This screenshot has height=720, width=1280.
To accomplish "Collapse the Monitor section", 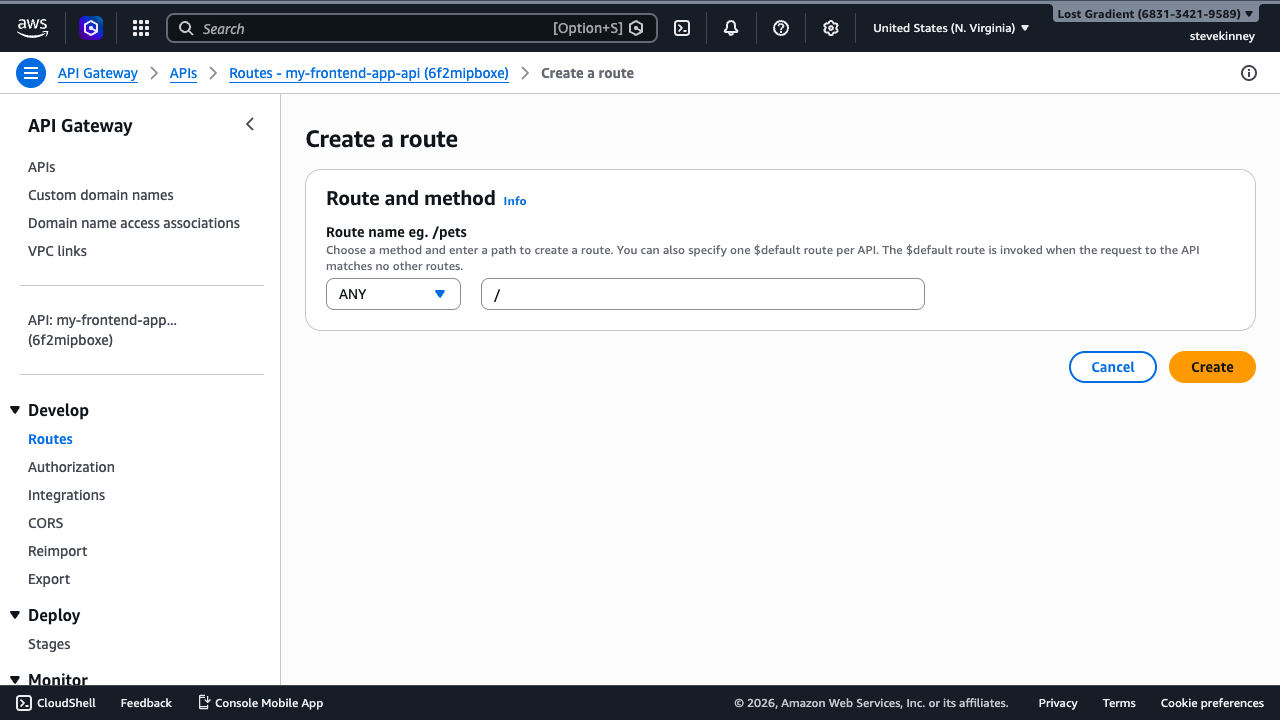I will click(15, 680).
